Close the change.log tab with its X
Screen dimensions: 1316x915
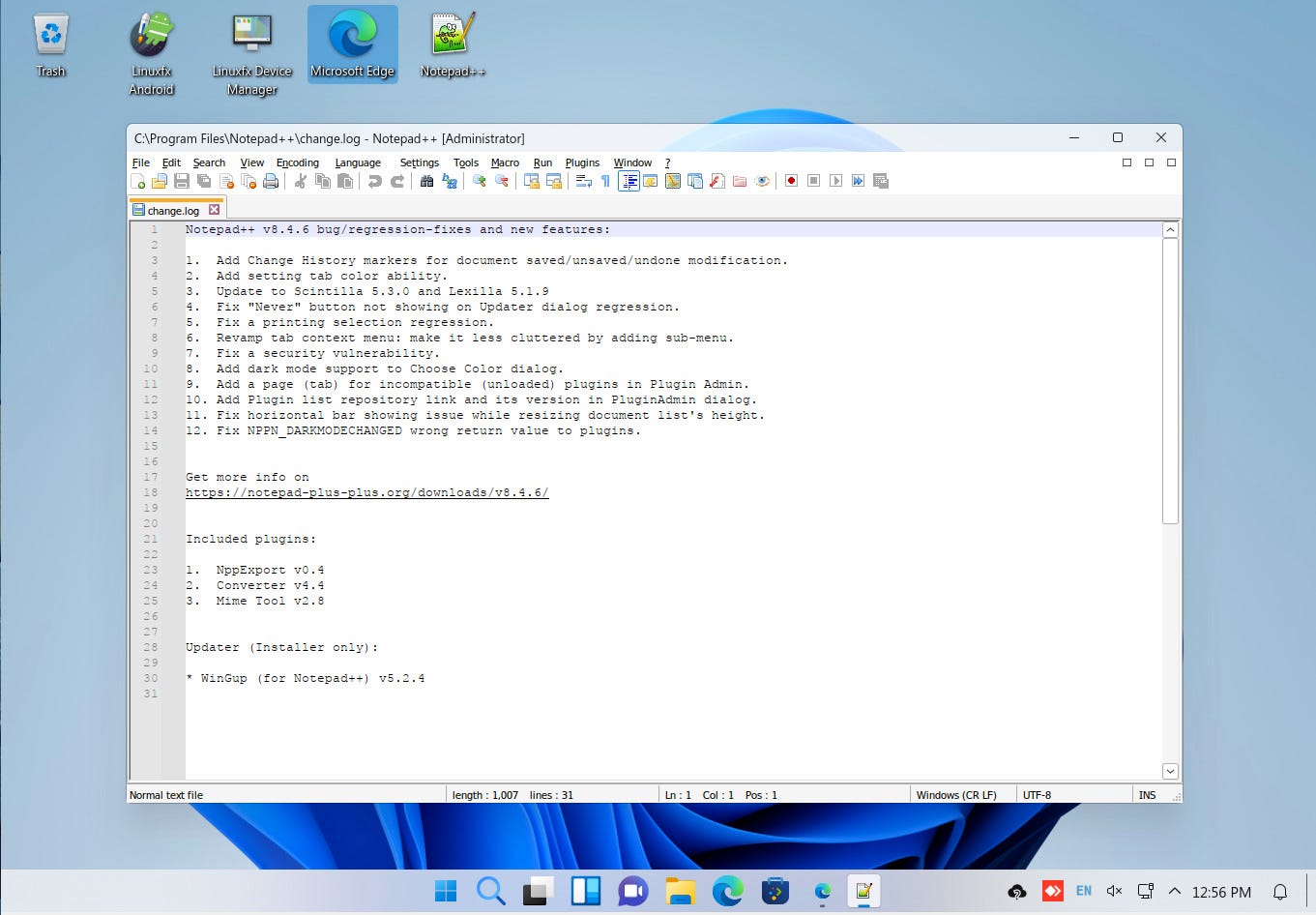215,210
